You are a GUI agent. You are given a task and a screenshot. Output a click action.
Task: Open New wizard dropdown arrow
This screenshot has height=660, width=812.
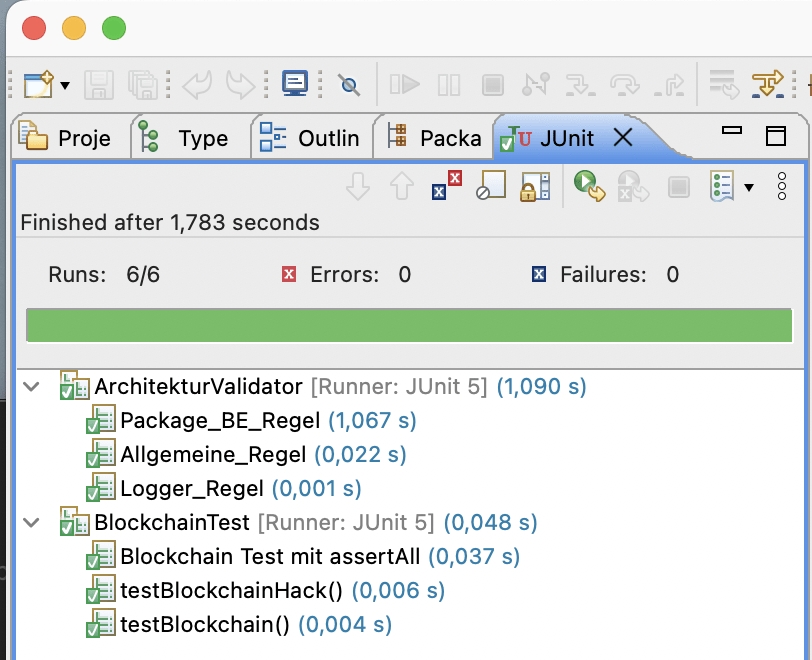[x=65, y=85]
